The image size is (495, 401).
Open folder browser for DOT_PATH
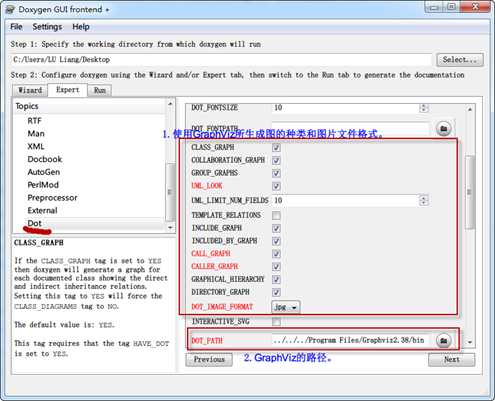443,340
